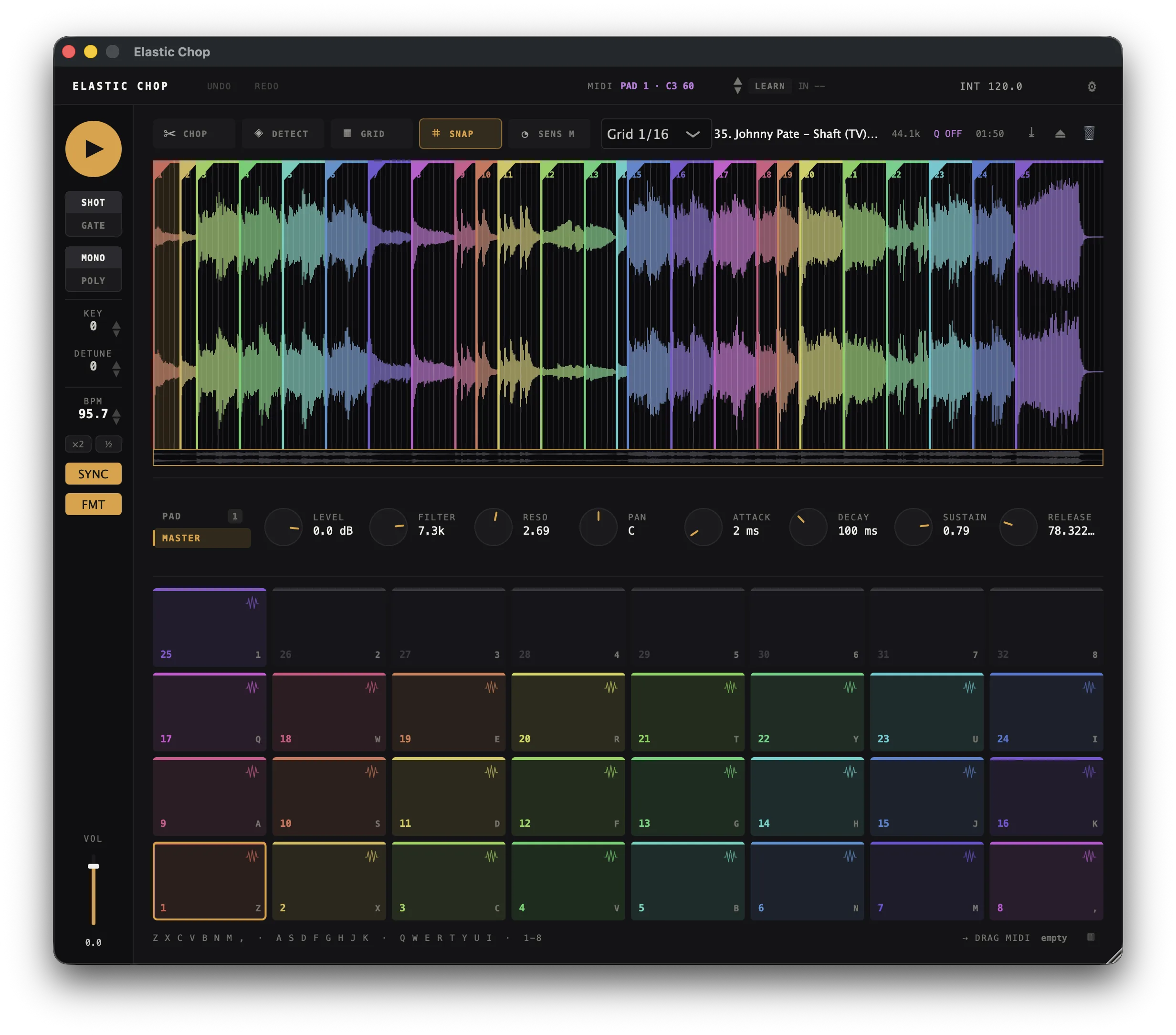
Task: Toggle MIDI LEARN mode
Action: 769,86
